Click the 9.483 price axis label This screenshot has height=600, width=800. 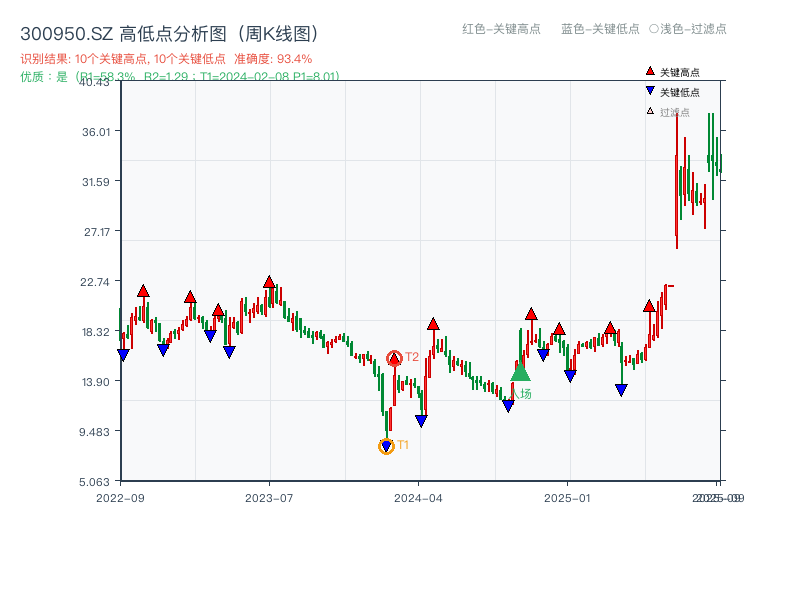[x=94, y=432]
